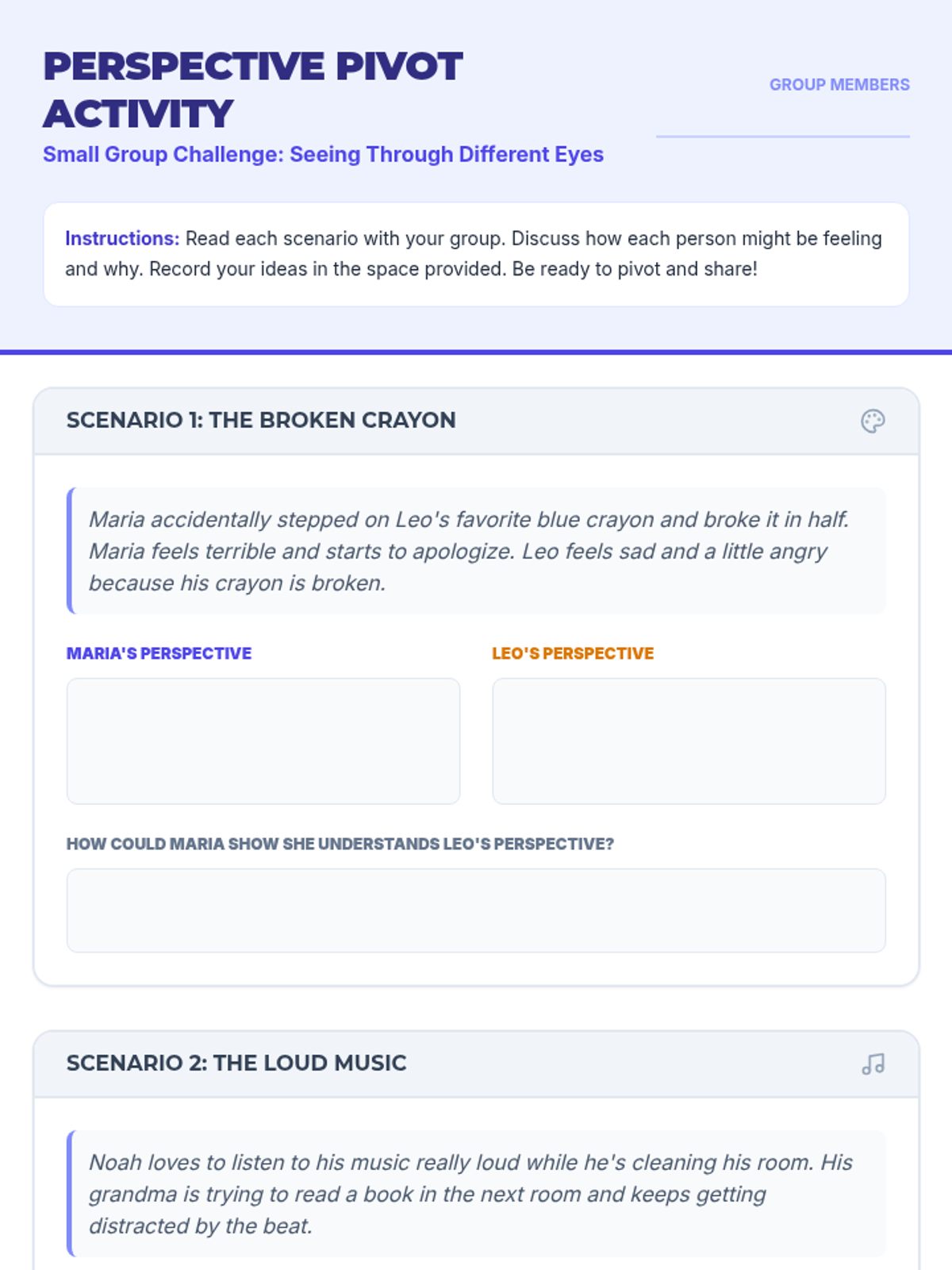Image resolution: width=952 pixels, height=1270 pixels.
Task: Click the palette icon in Scenario 1 header
Action: point(873,421)
